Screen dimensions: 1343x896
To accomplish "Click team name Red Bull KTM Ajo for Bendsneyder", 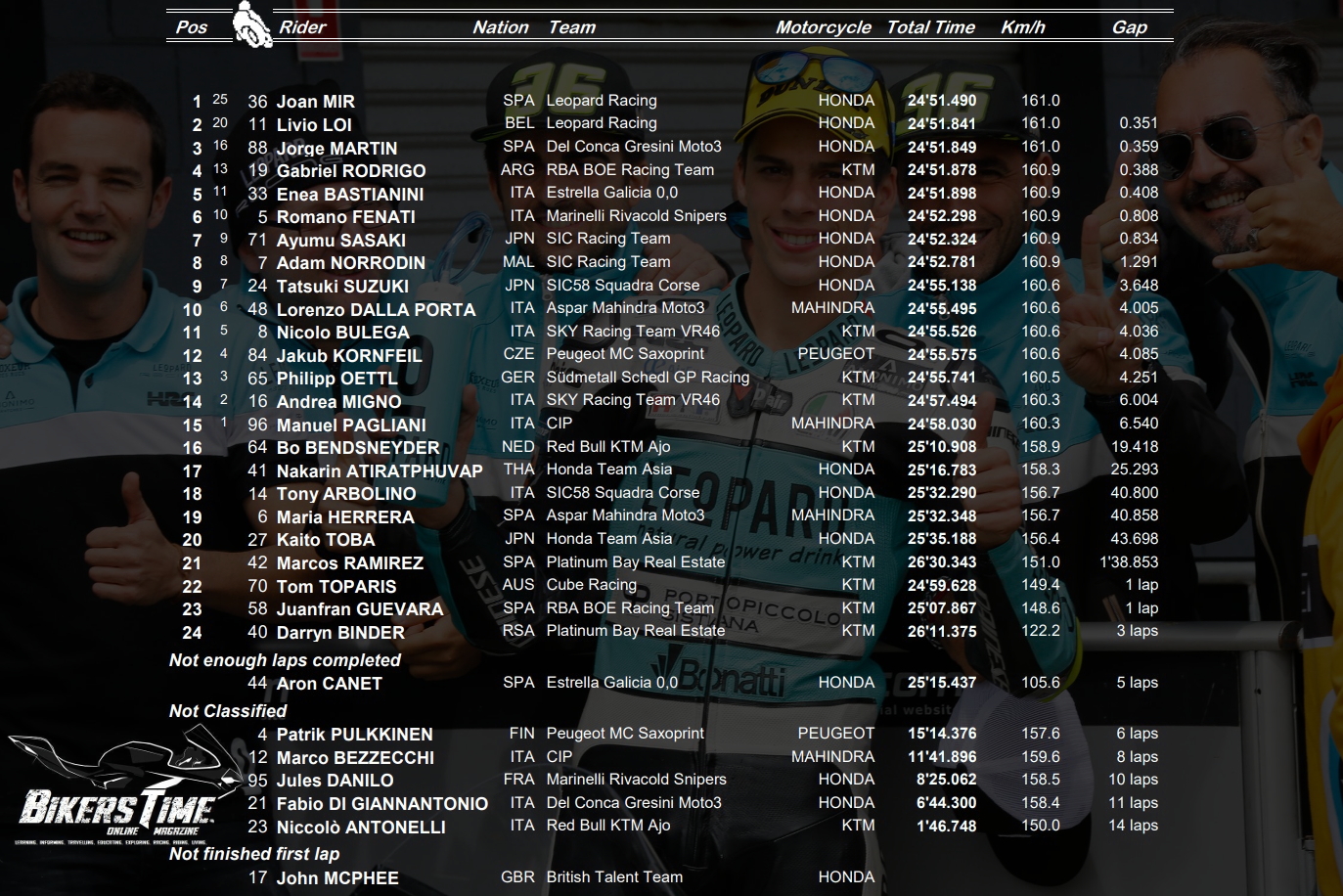I will click(x=608, y=447).
